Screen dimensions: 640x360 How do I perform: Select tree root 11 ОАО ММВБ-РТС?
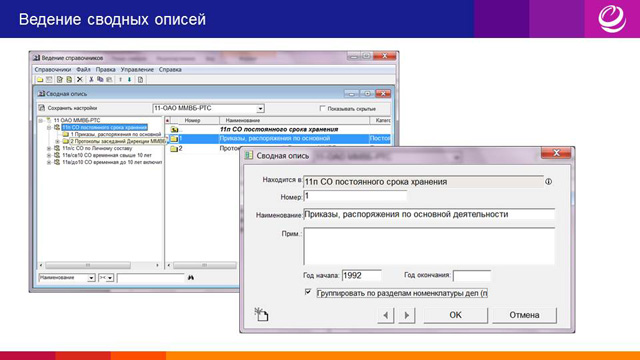[77, 120]
